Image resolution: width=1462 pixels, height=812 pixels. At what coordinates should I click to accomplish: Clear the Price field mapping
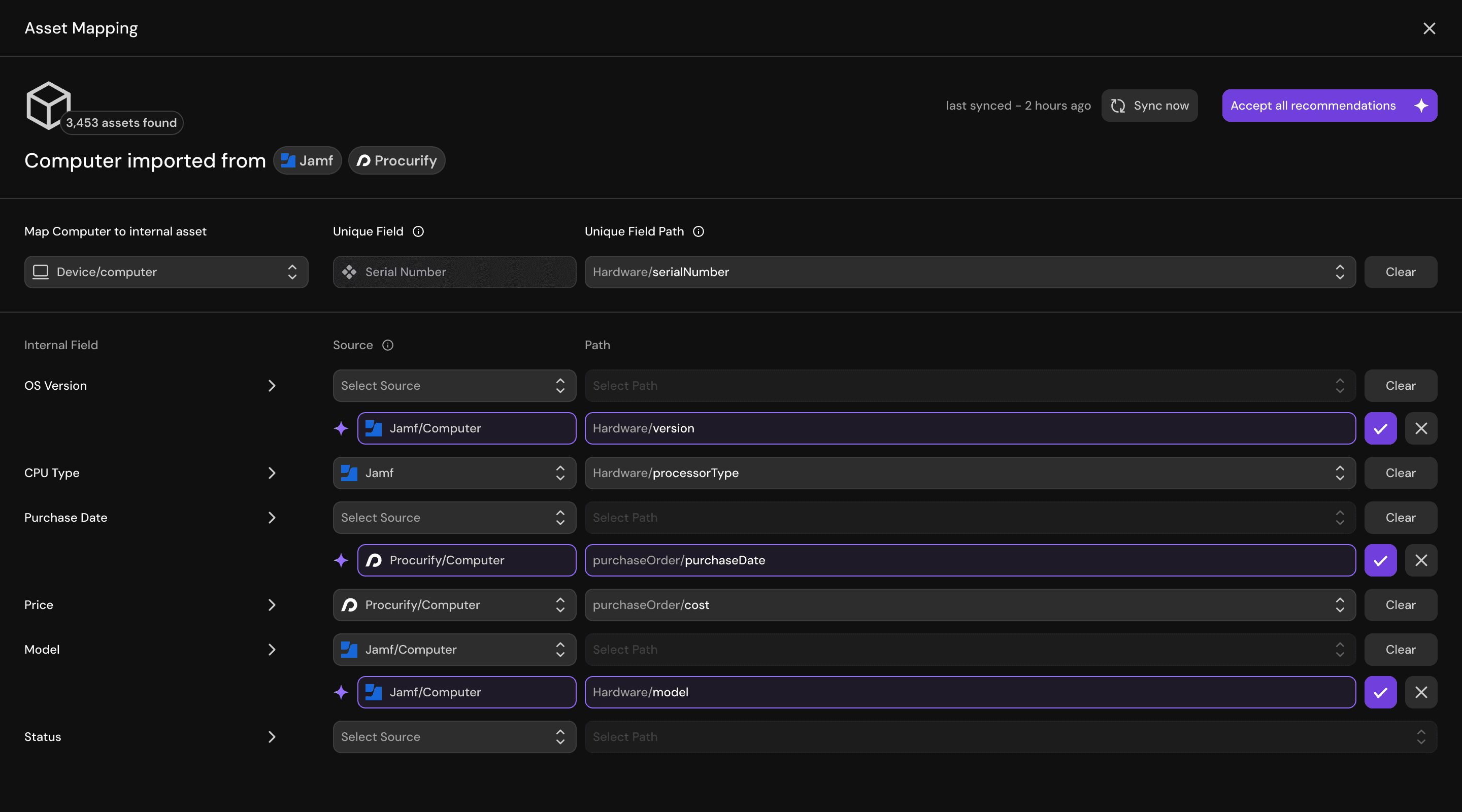tap(1400, 605)
